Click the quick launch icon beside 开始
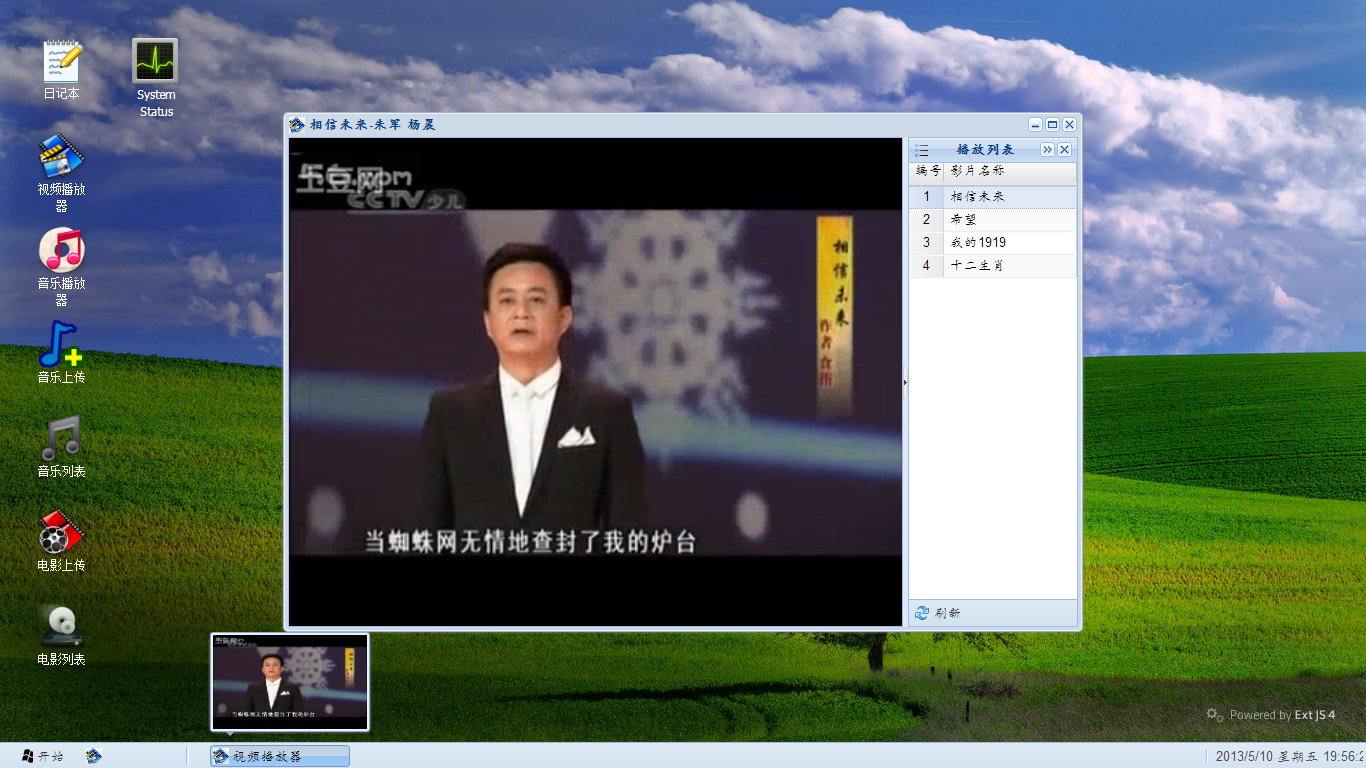 click(93, 756)
